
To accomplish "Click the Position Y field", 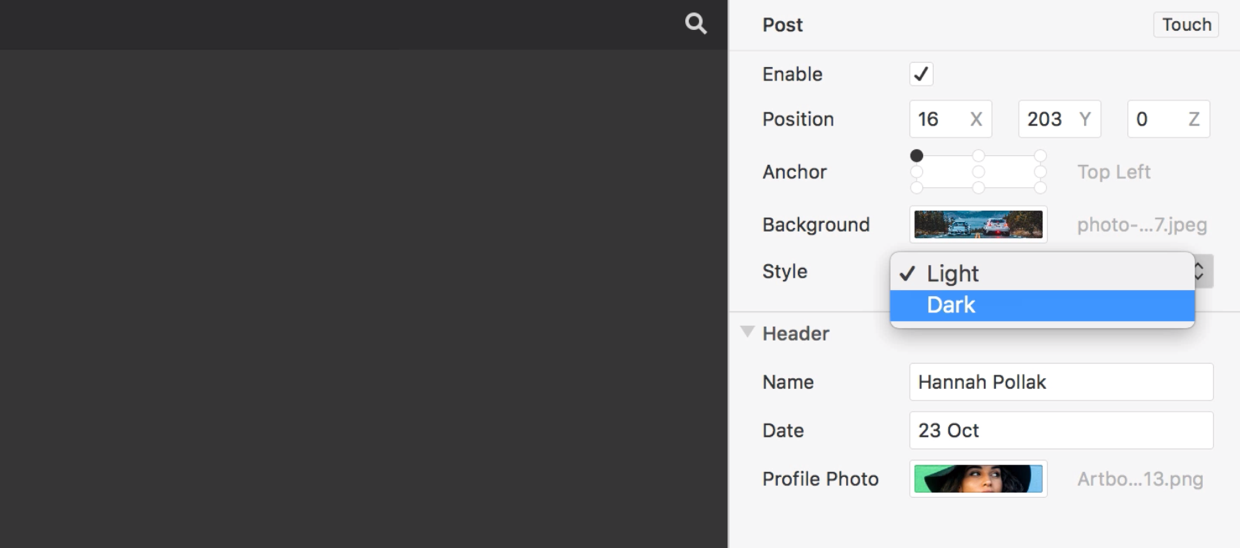I will pyautogui.click(x=1059, y=119).
